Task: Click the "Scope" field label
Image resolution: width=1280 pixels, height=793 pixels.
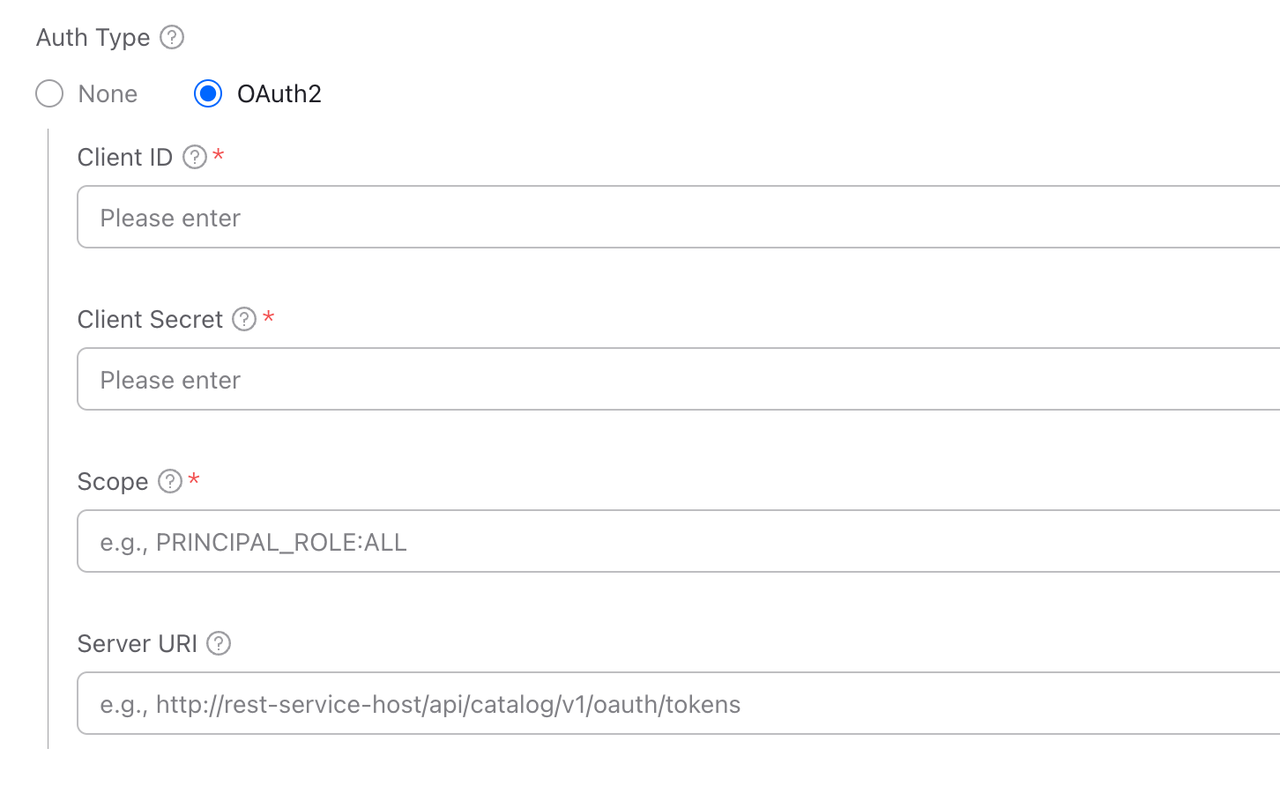Action: (x=112, y=482)
